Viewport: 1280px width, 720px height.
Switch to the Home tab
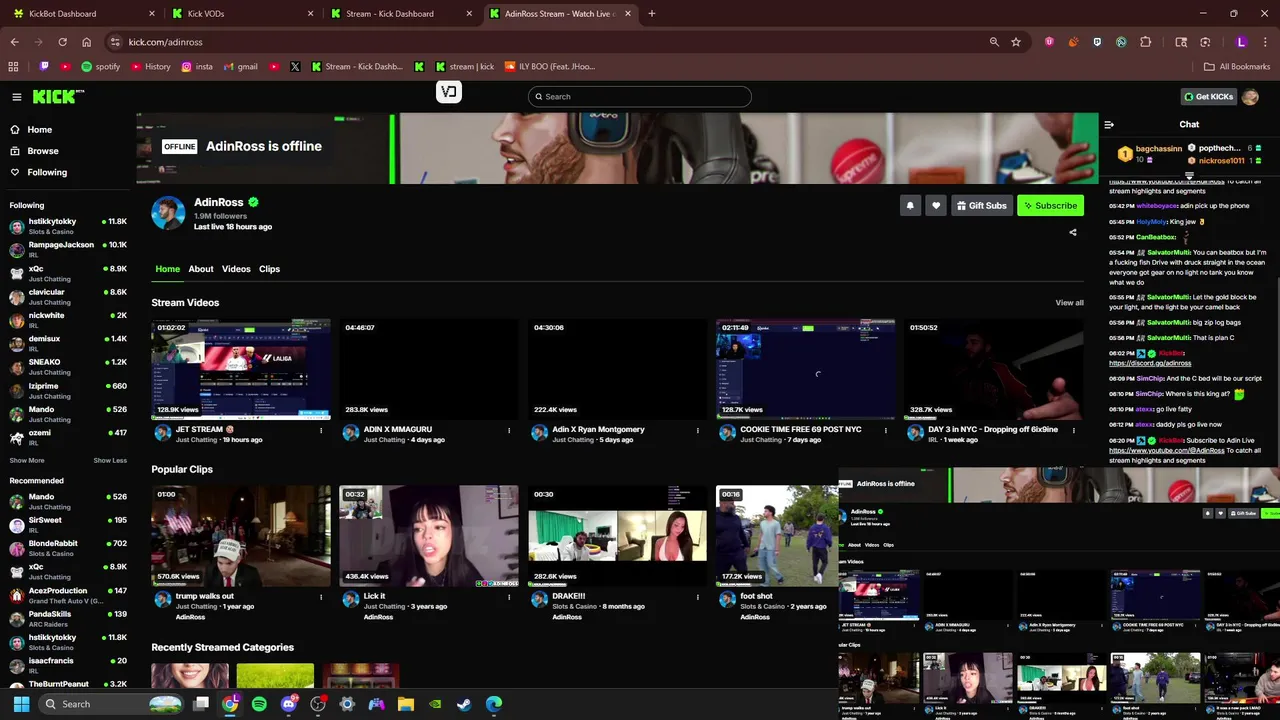click(168, 269)
